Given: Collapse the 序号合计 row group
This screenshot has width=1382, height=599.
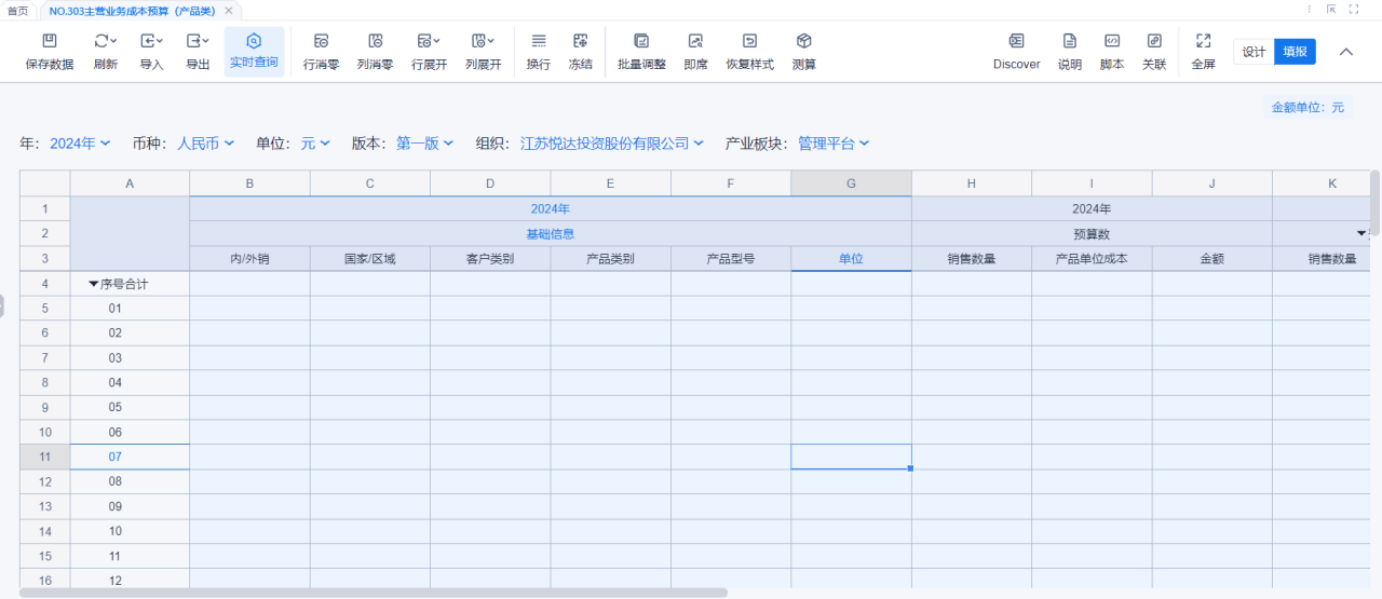Looking at the screenshot, I should click(x=94, y=285).
